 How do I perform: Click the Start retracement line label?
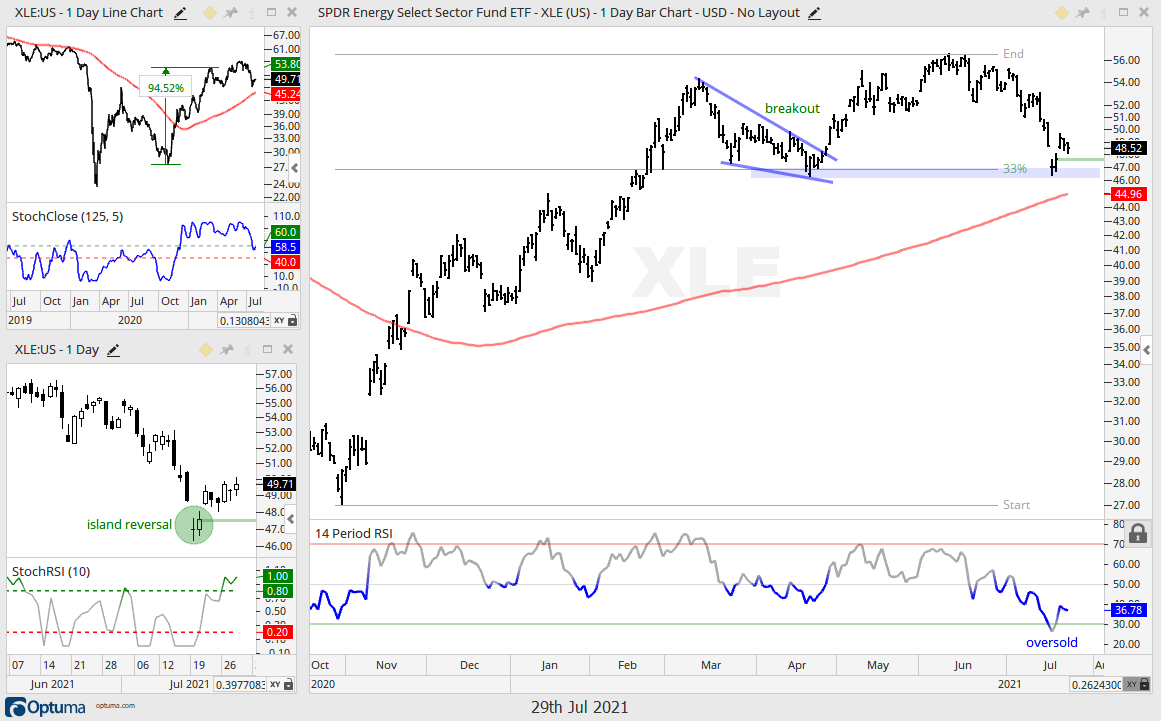[1016, 505]
